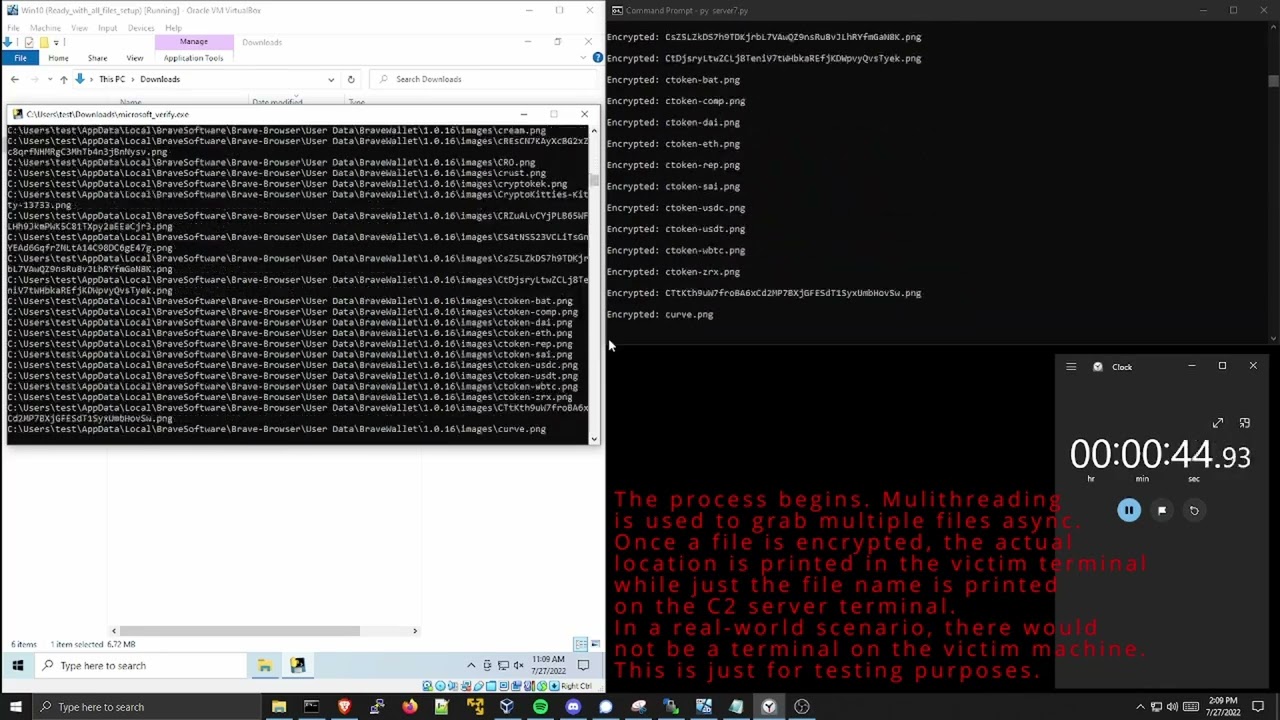Screen dimensions: 1280x720
Task: Open the Clock hamburger navigation menu
Action: point(1071,367)
